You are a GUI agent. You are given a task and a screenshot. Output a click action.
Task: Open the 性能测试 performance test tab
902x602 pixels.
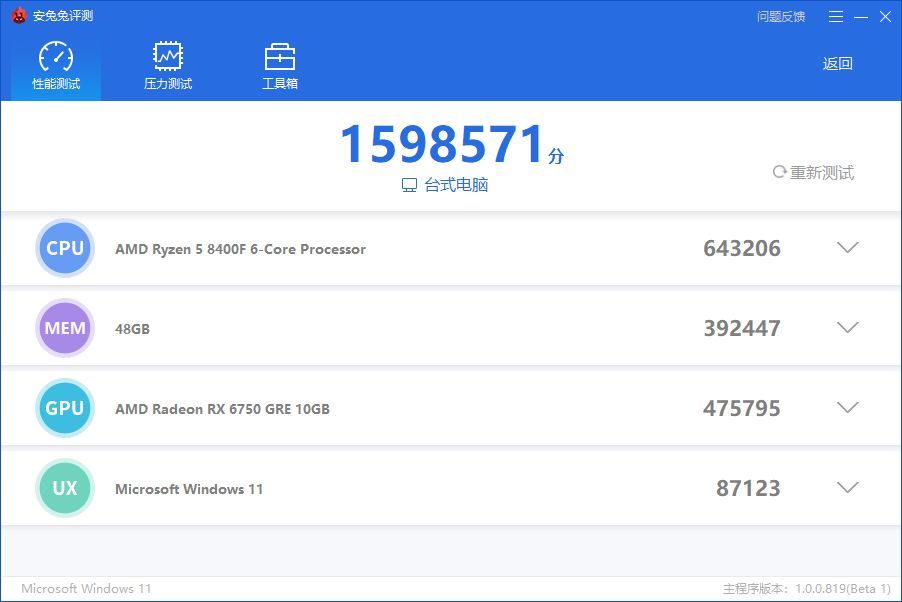[x=56, y=65]
